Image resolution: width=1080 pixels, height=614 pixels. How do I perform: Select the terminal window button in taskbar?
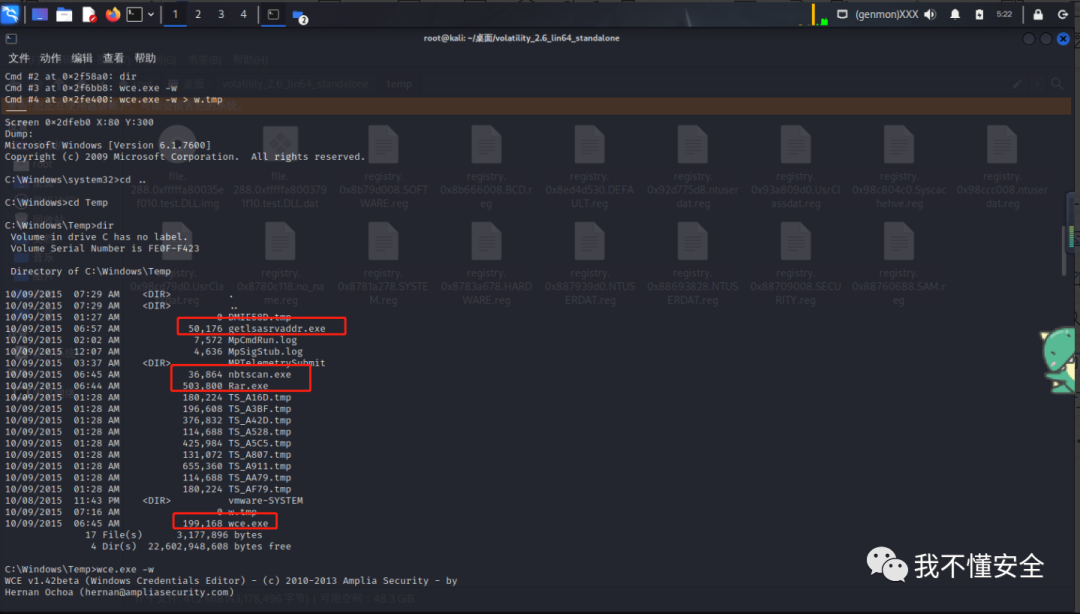click(x=273, y=14)
